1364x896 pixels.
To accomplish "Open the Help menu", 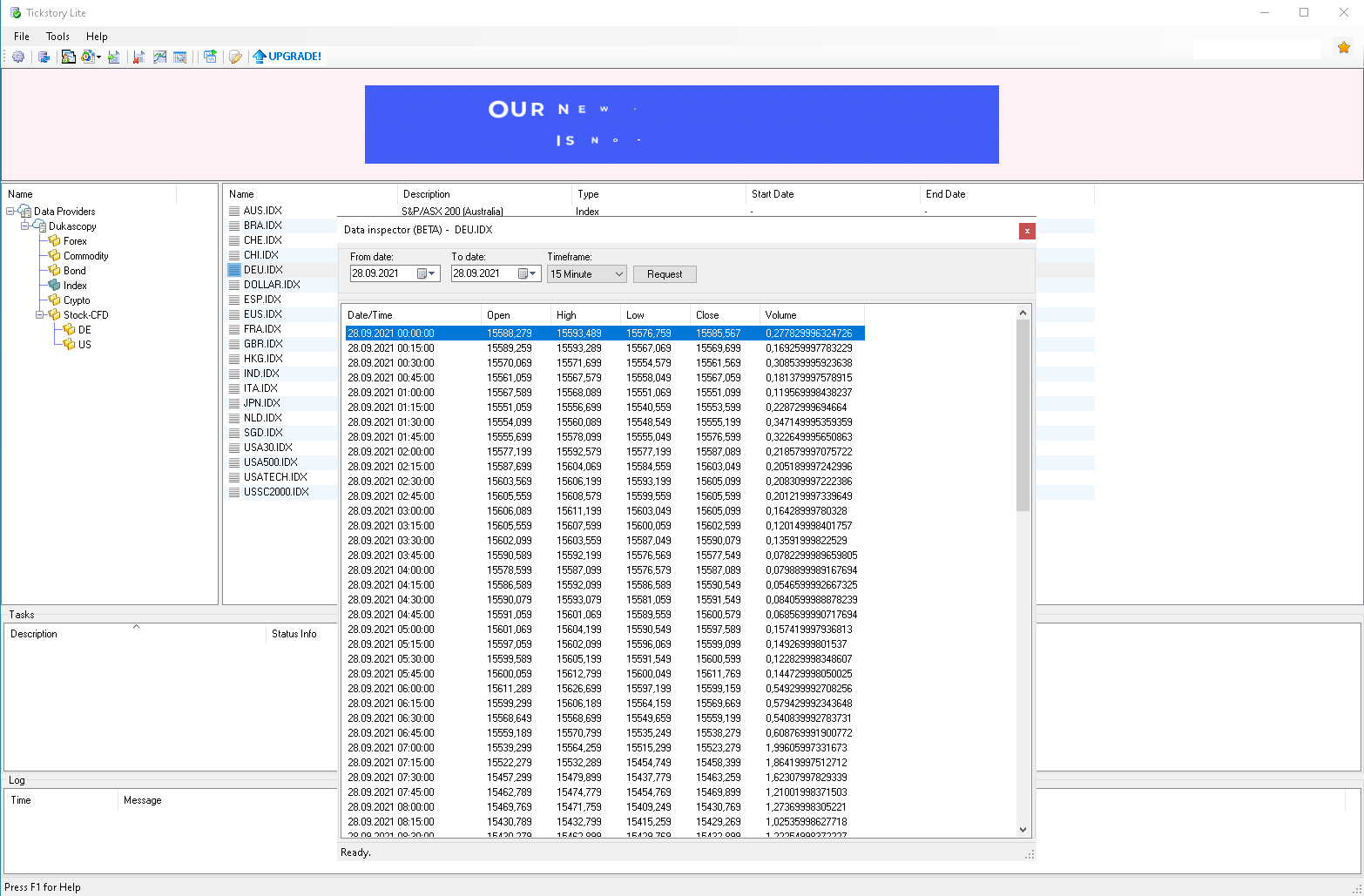I will point(97,37).
